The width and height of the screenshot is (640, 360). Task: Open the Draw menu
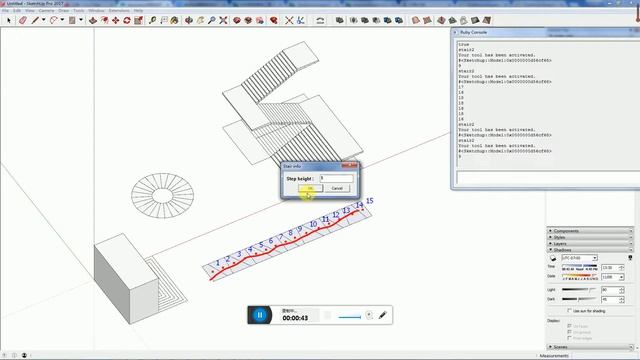(x=64, y=10)
